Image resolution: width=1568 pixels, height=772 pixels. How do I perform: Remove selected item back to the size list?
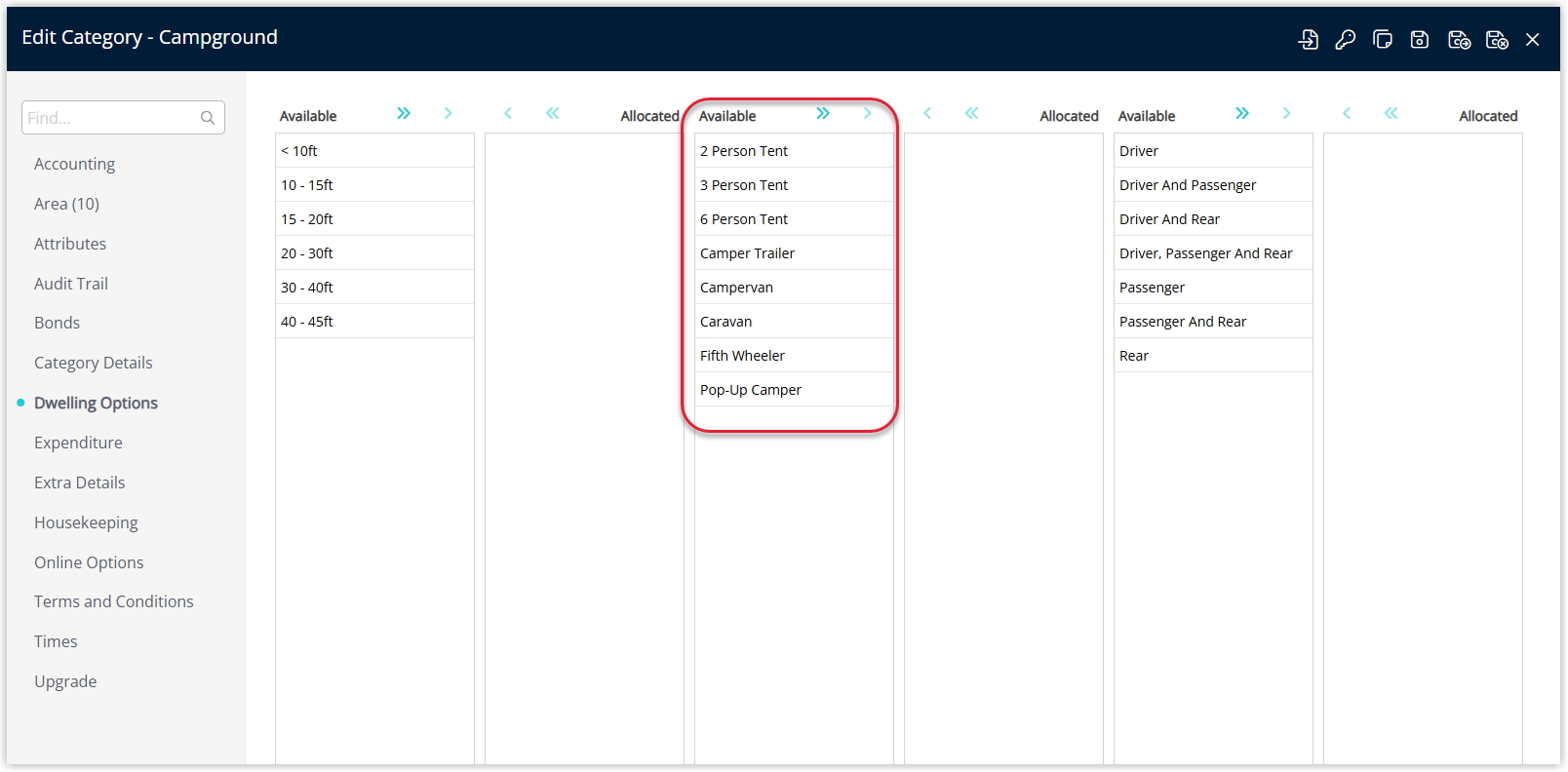(508, 113)
